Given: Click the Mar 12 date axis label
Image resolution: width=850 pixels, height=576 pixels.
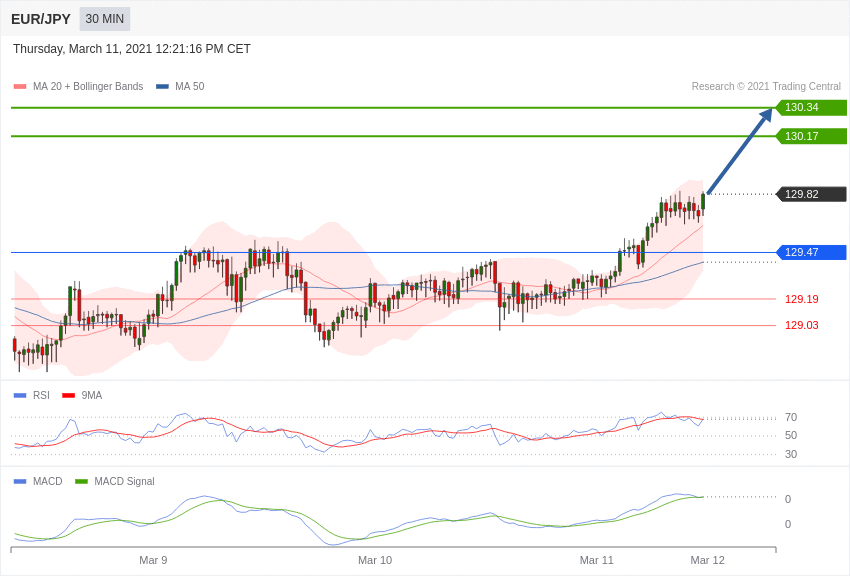Looking at the screenshot, I should [x=707, y=560].
